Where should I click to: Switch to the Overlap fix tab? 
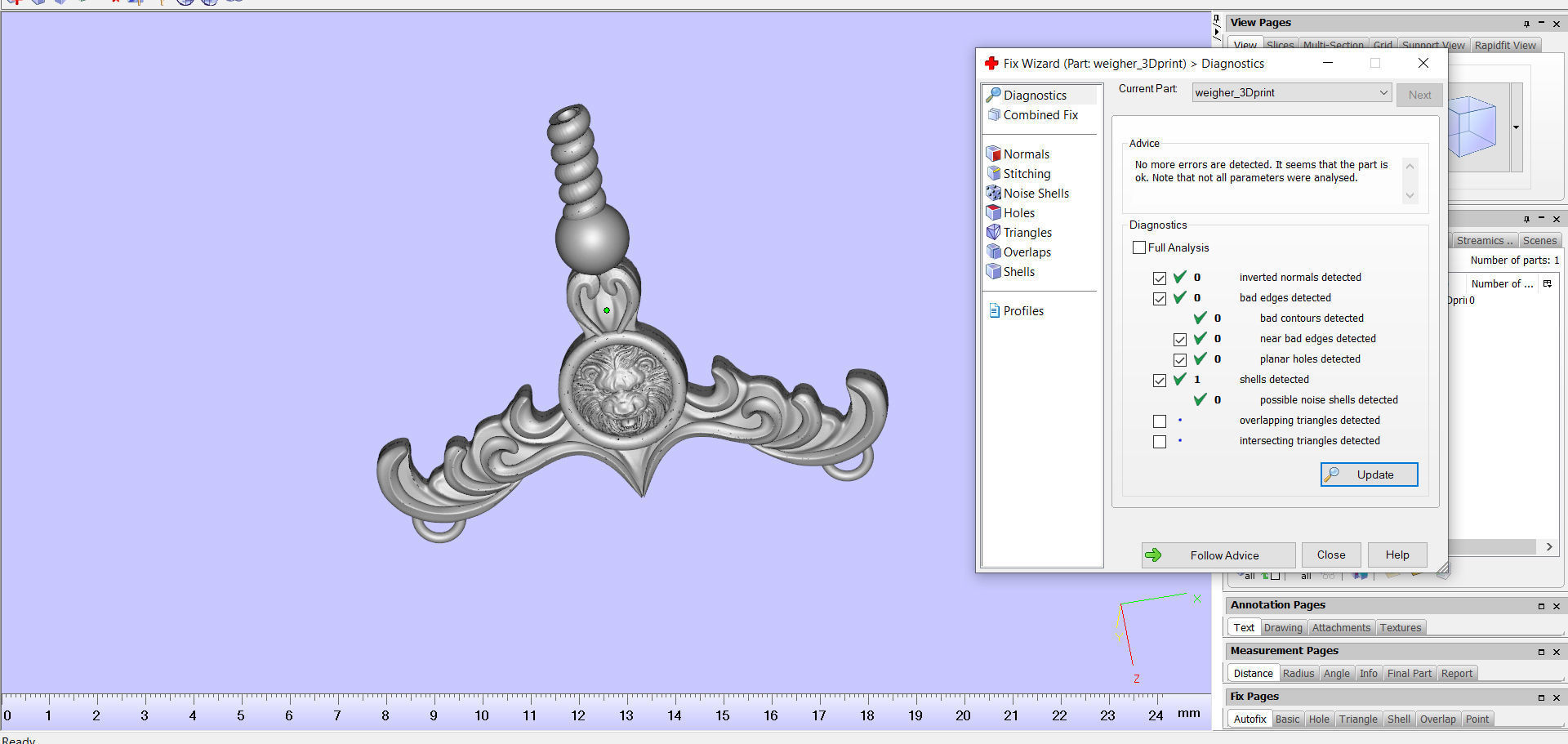1438,719
